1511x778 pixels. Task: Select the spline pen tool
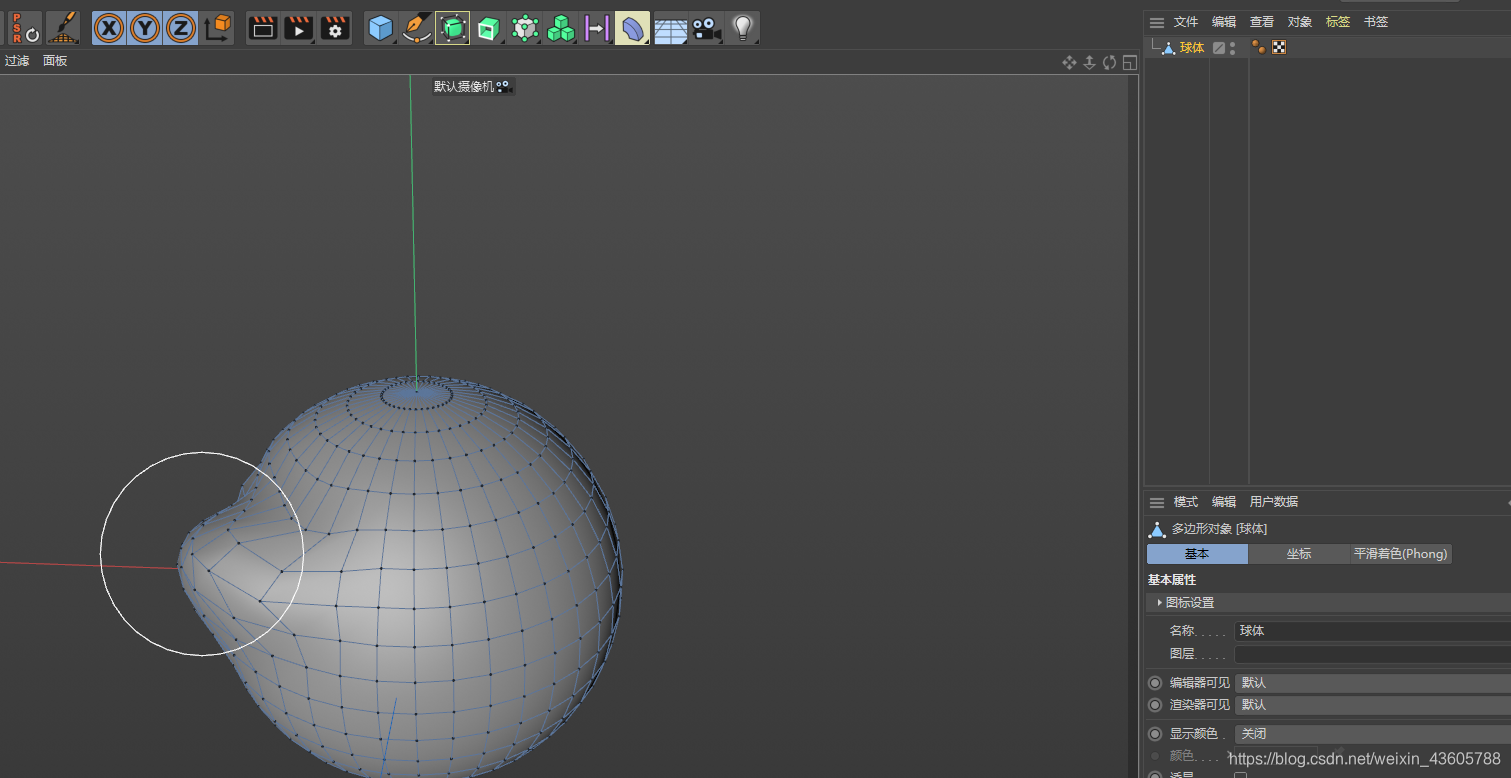pos(417,28)
